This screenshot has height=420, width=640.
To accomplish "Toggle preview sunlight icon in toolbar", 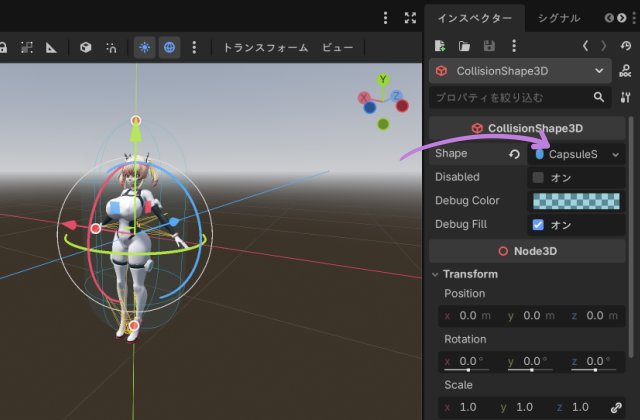I will coord(144,47).
